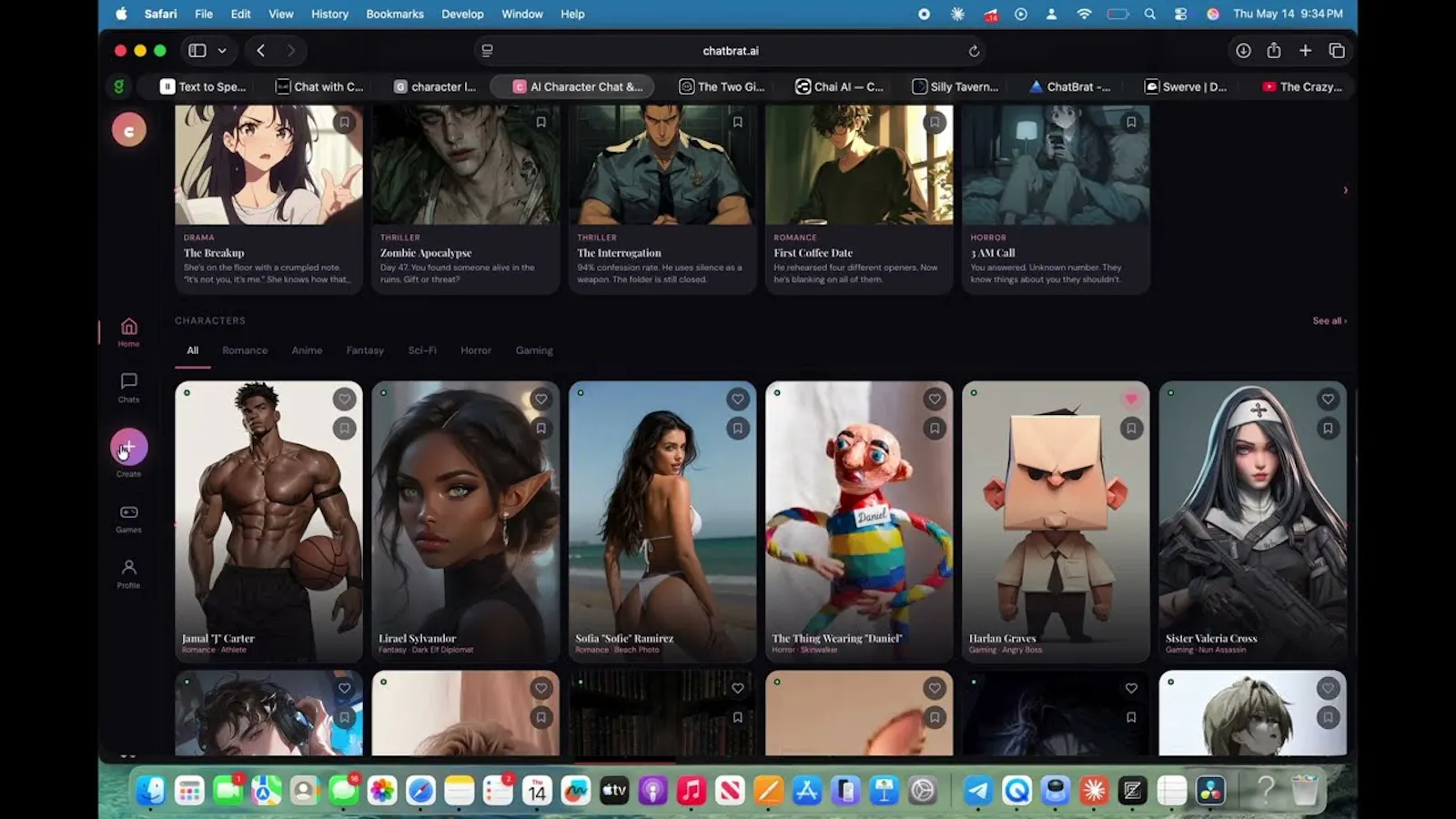Like The Thing Wearing "Daniel" character
Screen dimensions: 1456x819
coord(935,399)
